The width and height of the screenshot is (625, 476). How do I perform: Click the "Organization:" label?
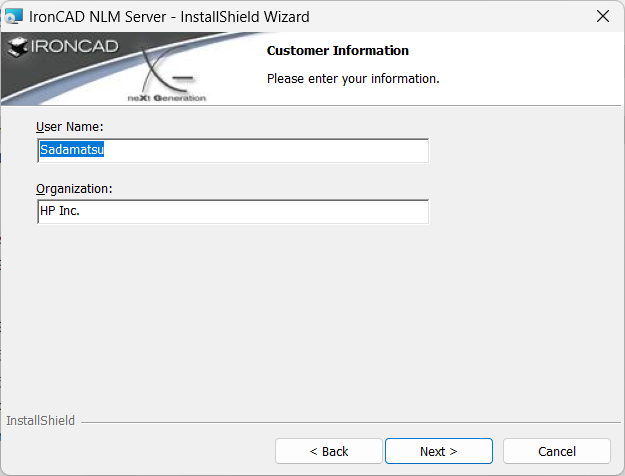[x=74, y=189]
